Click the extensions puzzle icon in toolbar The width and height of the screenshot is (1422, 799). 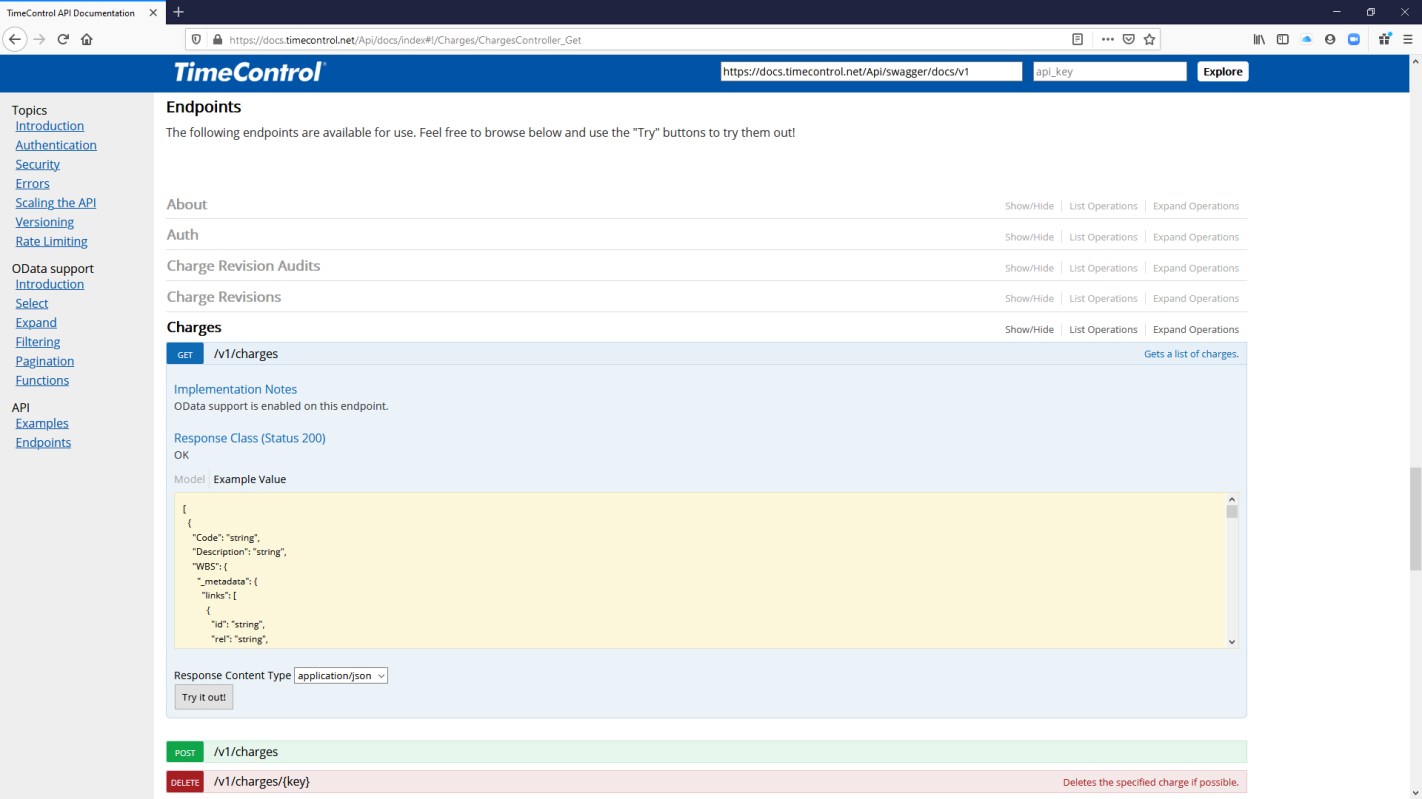tap(1384, 40)
